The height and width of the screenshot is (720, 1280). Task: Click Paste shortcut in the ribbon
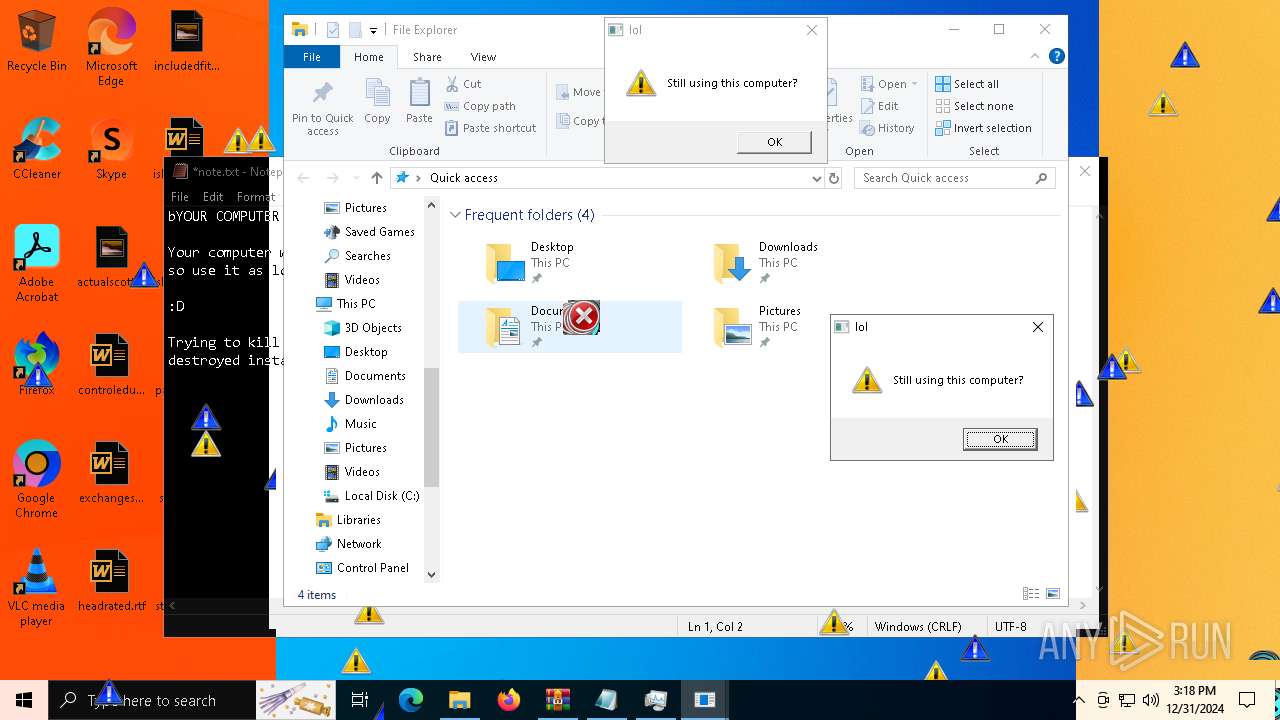[491, 128]
